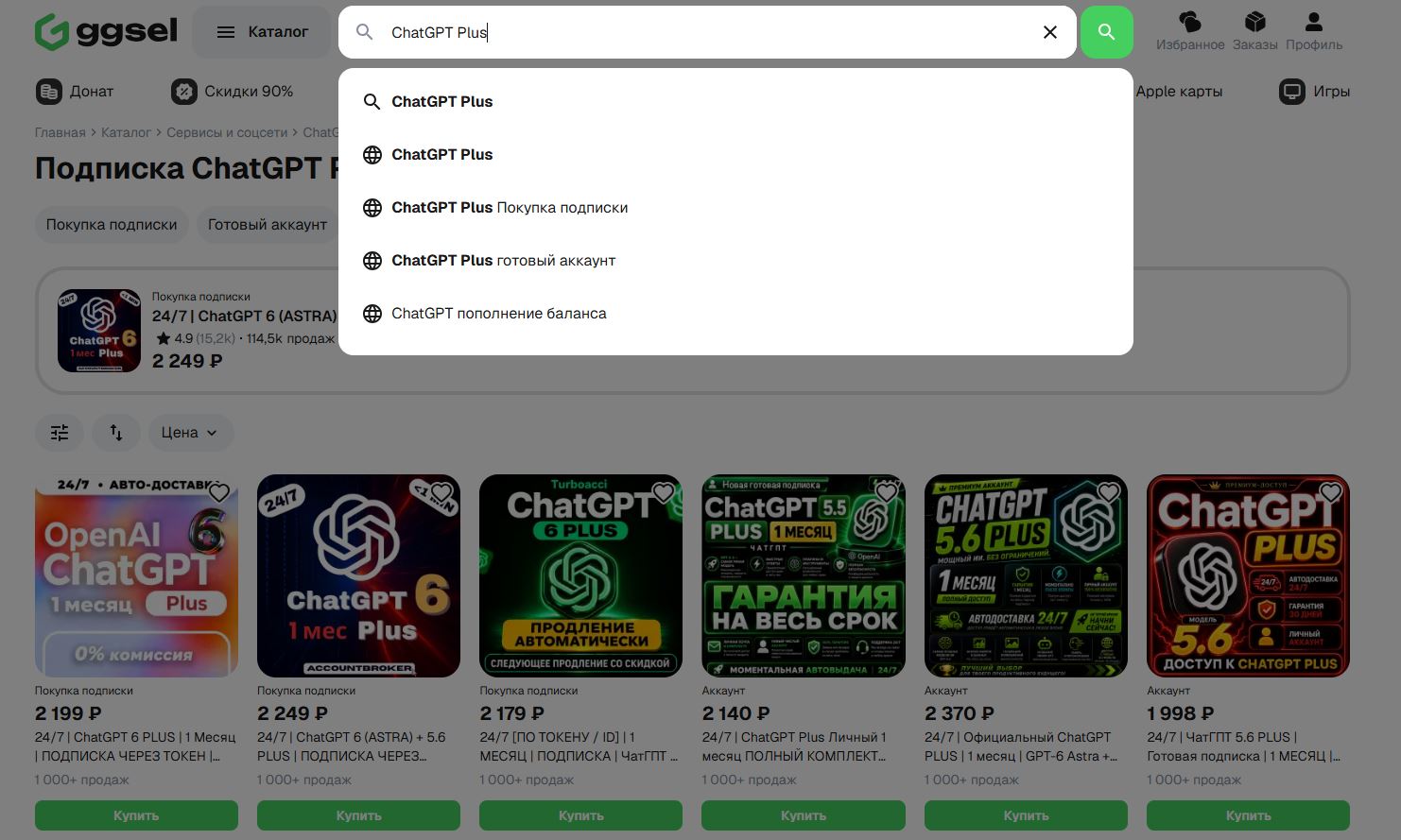Screen dimensions: 1401x840
Task: Choose the globe-icon 'ChatGPT Plus' suggestion
Action: 735,155
